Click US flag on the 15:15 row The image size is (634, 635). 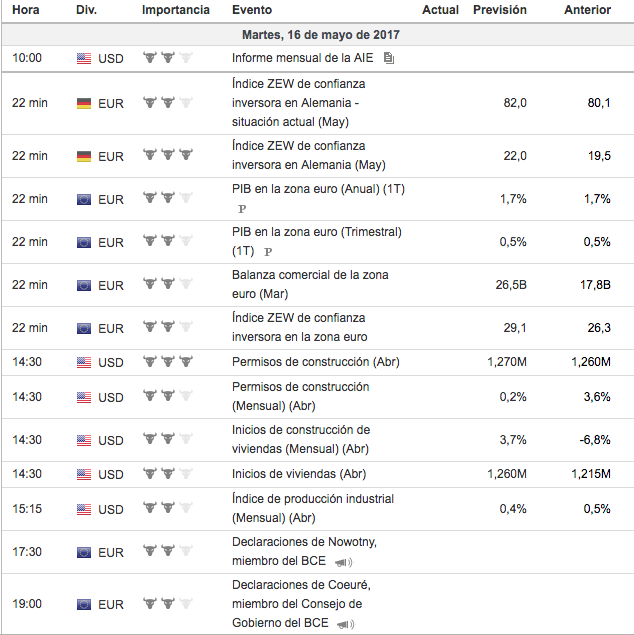click(84, 509)
